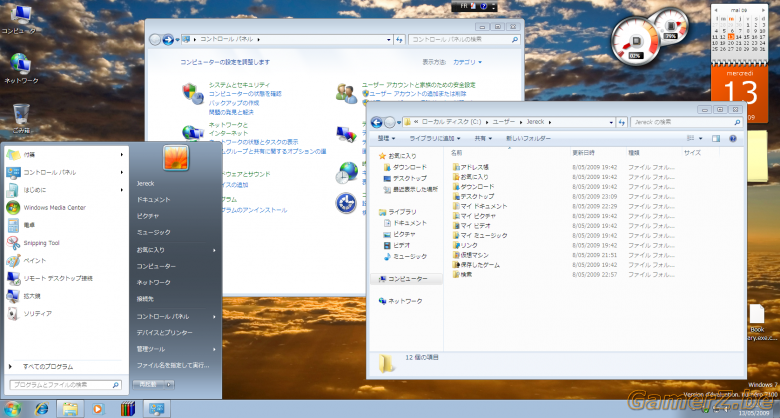Image resolution: width=780 pixels, height=418 pixels.
Task: Expand the 付箋 jump list arrow
Action: [x=121, y=155]
